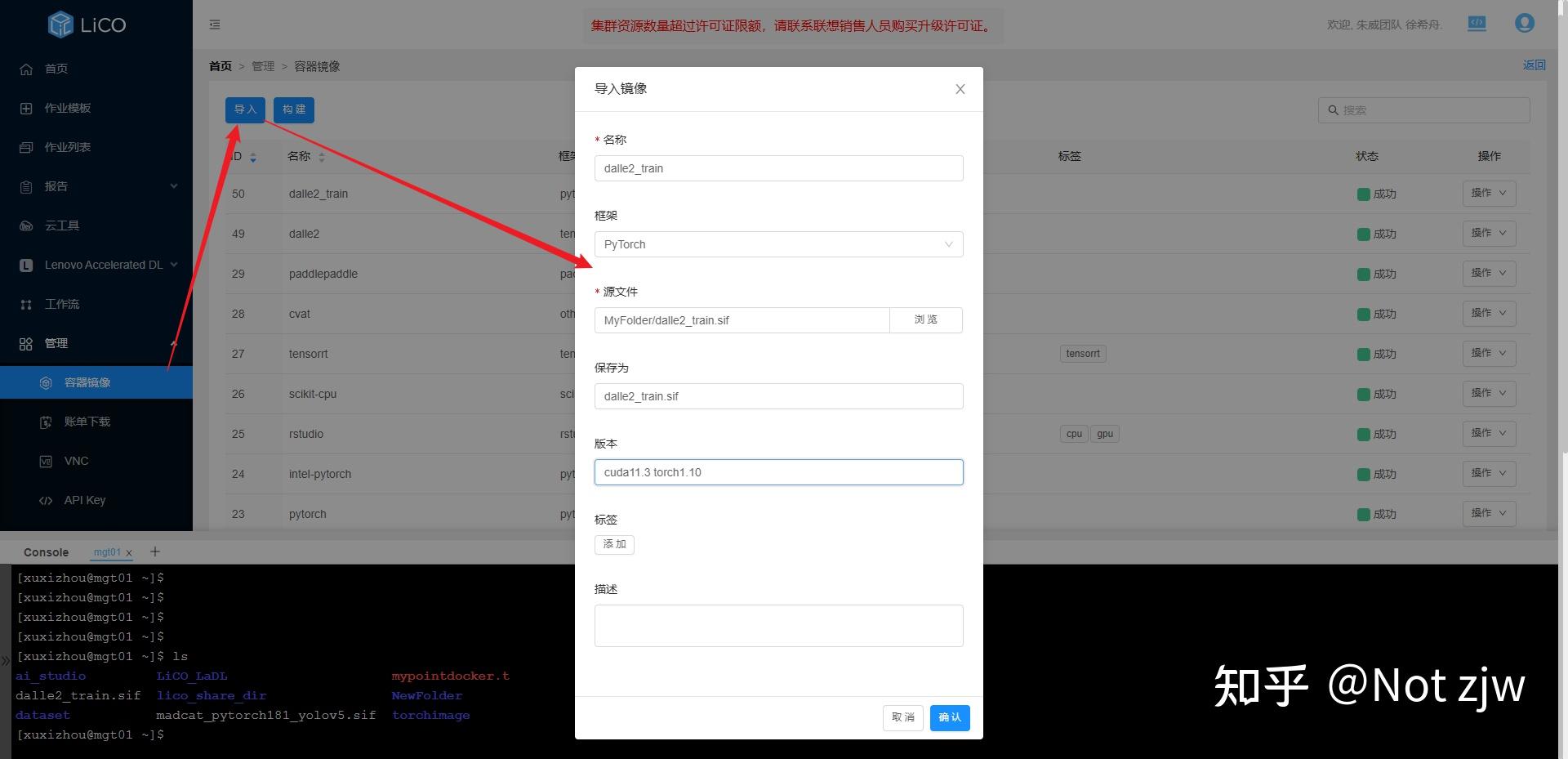
Task: Open the user avatar menu
Action: (x=1524, y=24)
